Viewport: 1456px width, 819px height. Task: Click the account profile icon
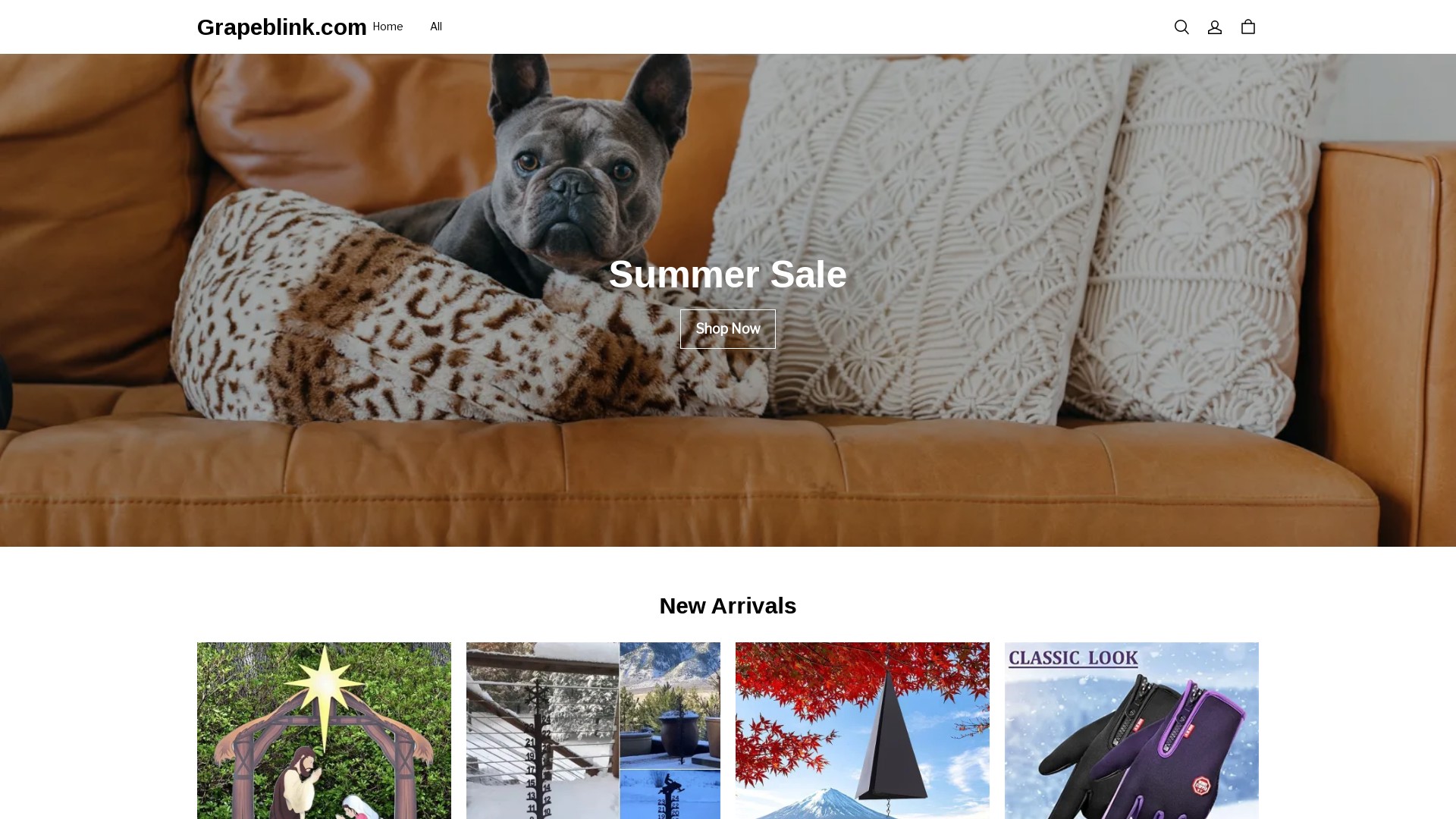click(x=1215, y=27)
